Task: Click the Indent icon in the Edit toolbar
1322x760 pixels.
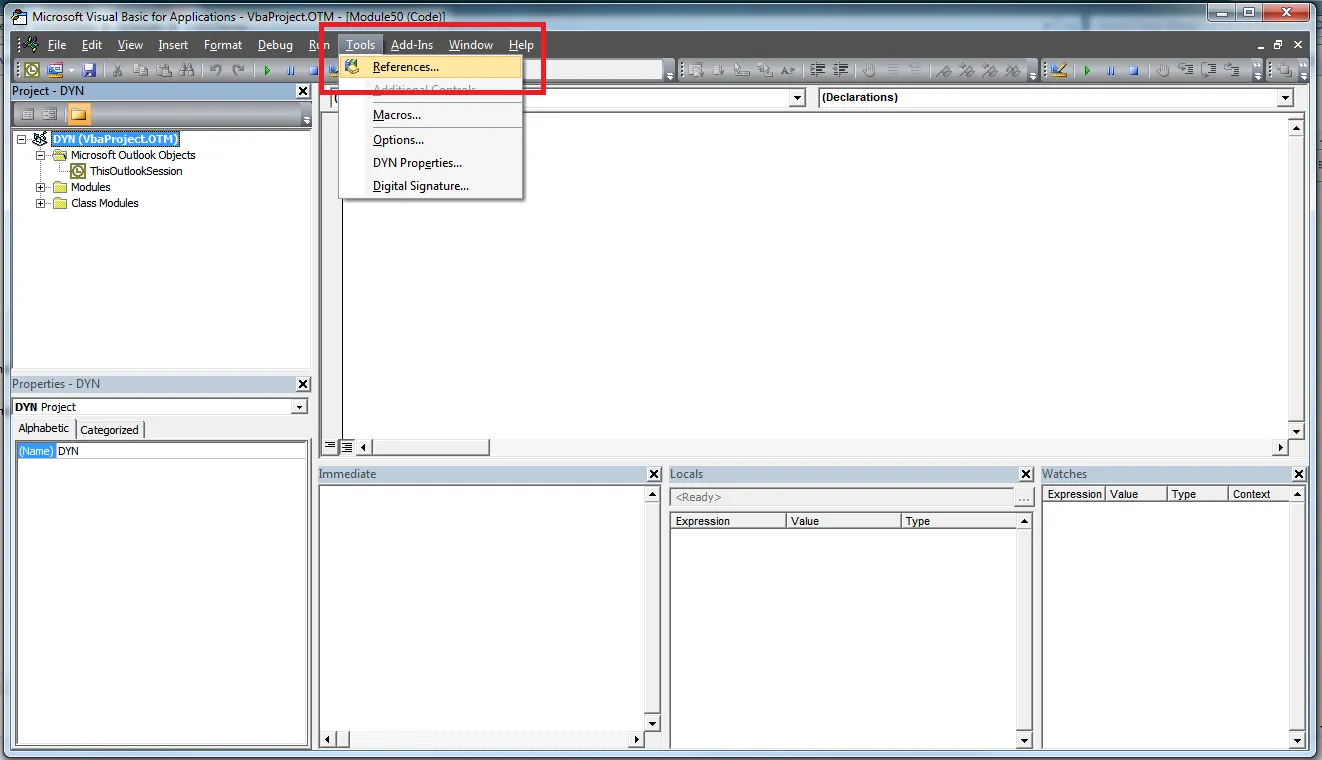Action: click(818, 70)
